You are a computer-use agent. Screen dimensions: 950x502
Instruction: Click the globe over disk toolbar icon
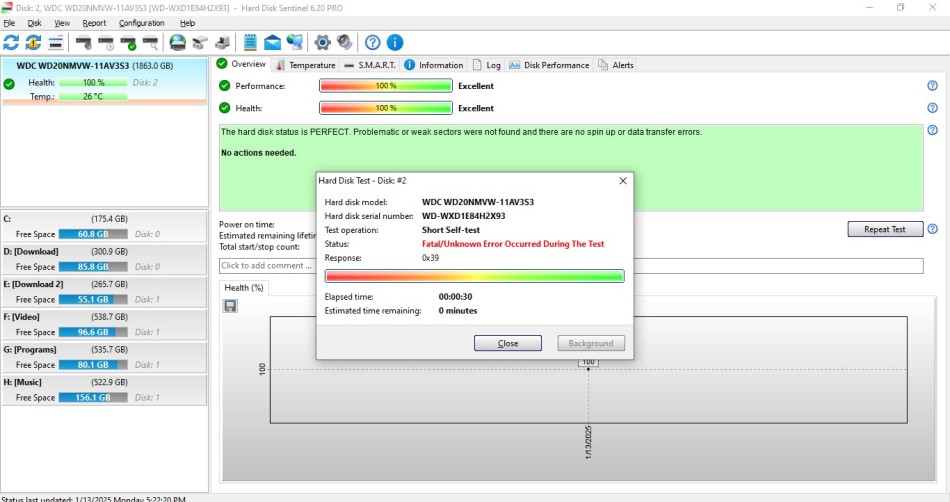click(178, 42)
